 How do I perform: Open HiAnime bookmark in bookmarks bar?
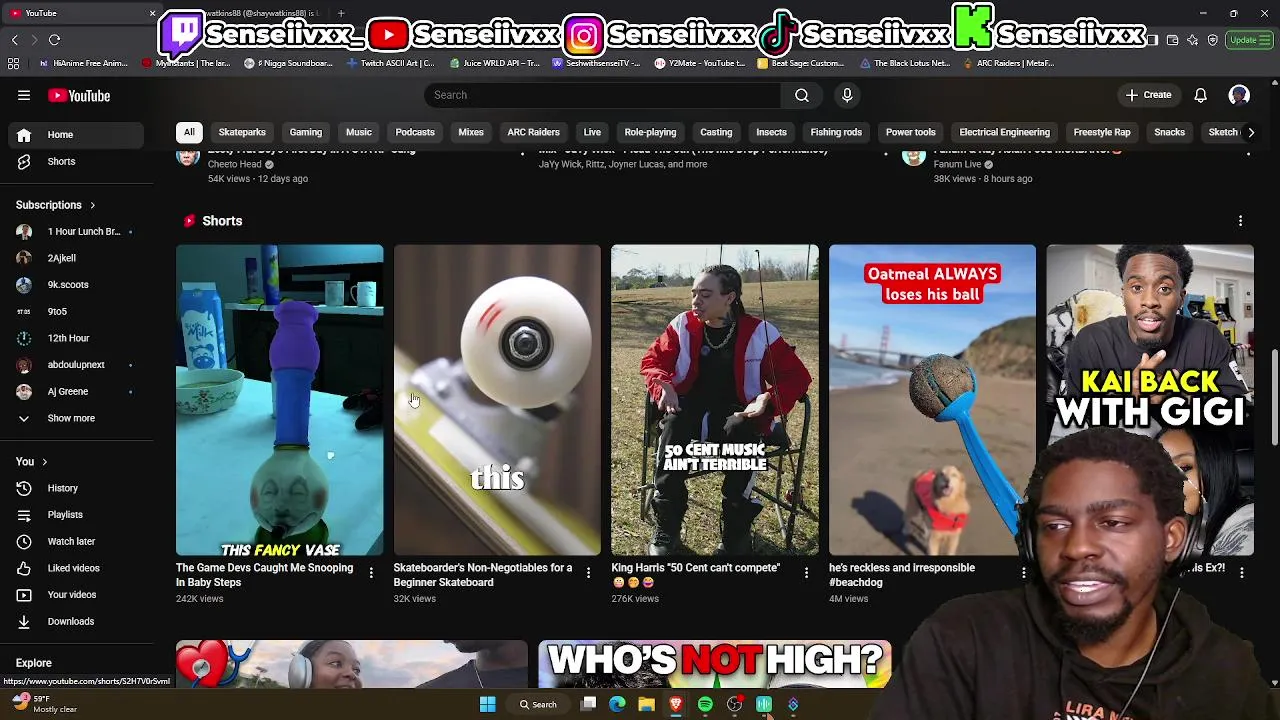click(84, 63)
